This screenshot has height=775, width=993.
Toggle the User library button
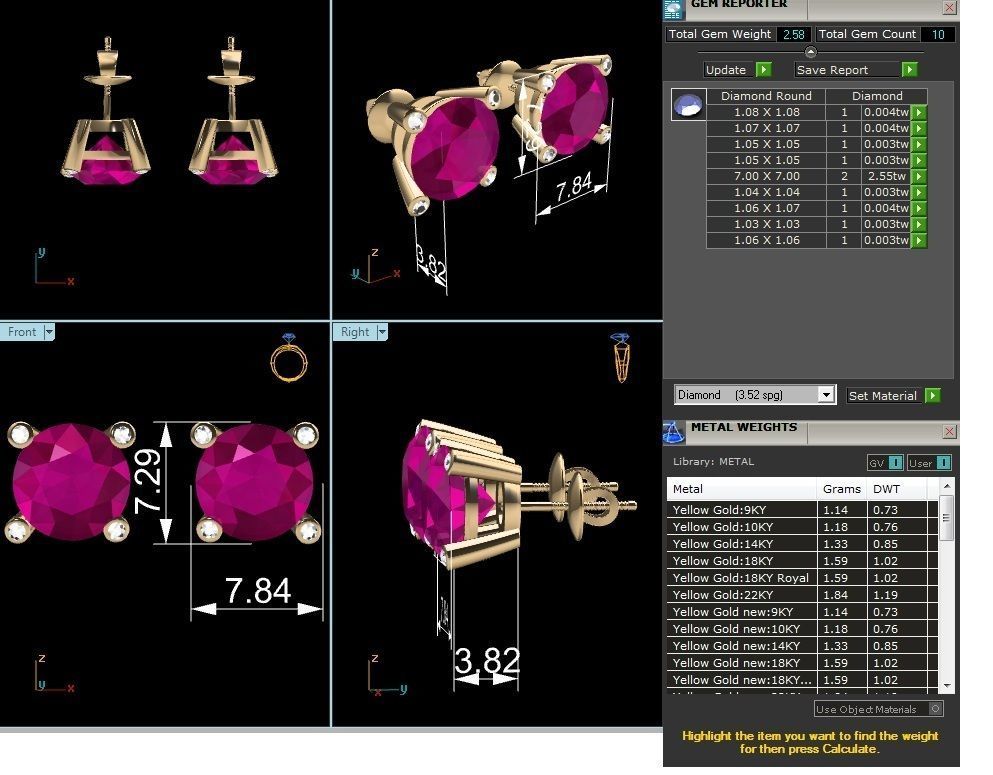click(x=929, y=463)
